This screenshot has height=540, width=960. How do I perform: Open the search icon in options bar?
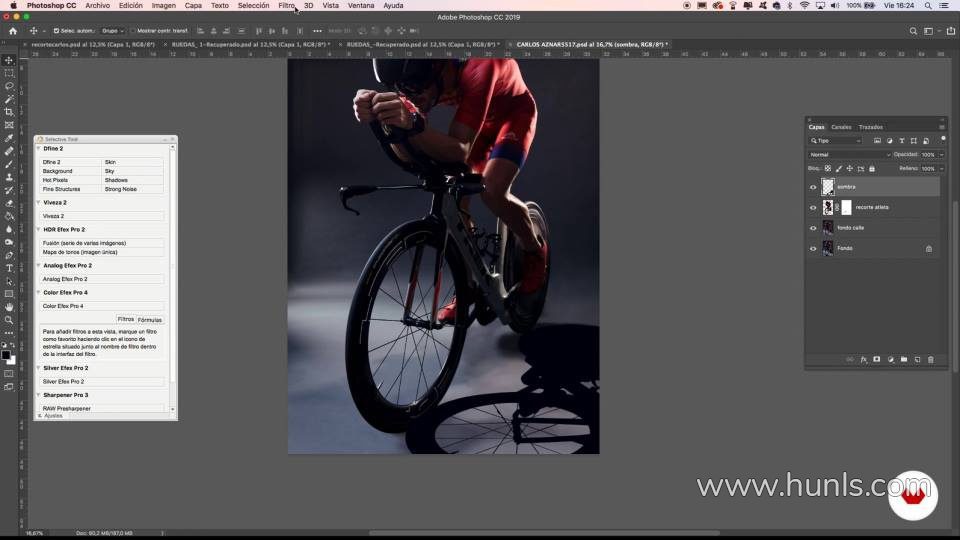(x=913, y=31)
